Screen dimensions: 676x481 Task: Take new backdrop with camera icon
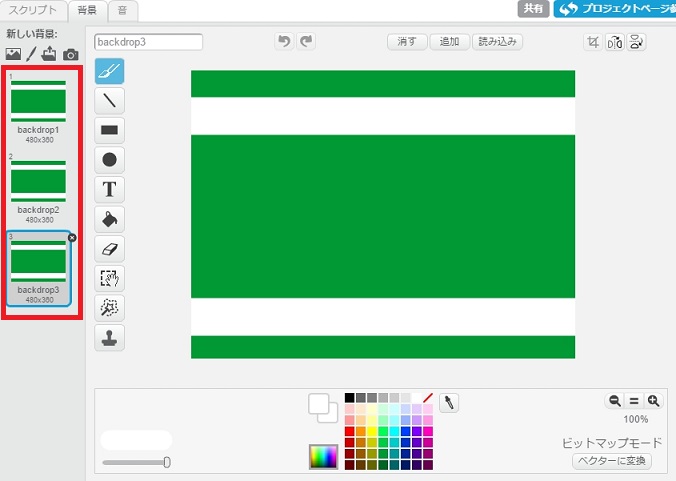71,54
